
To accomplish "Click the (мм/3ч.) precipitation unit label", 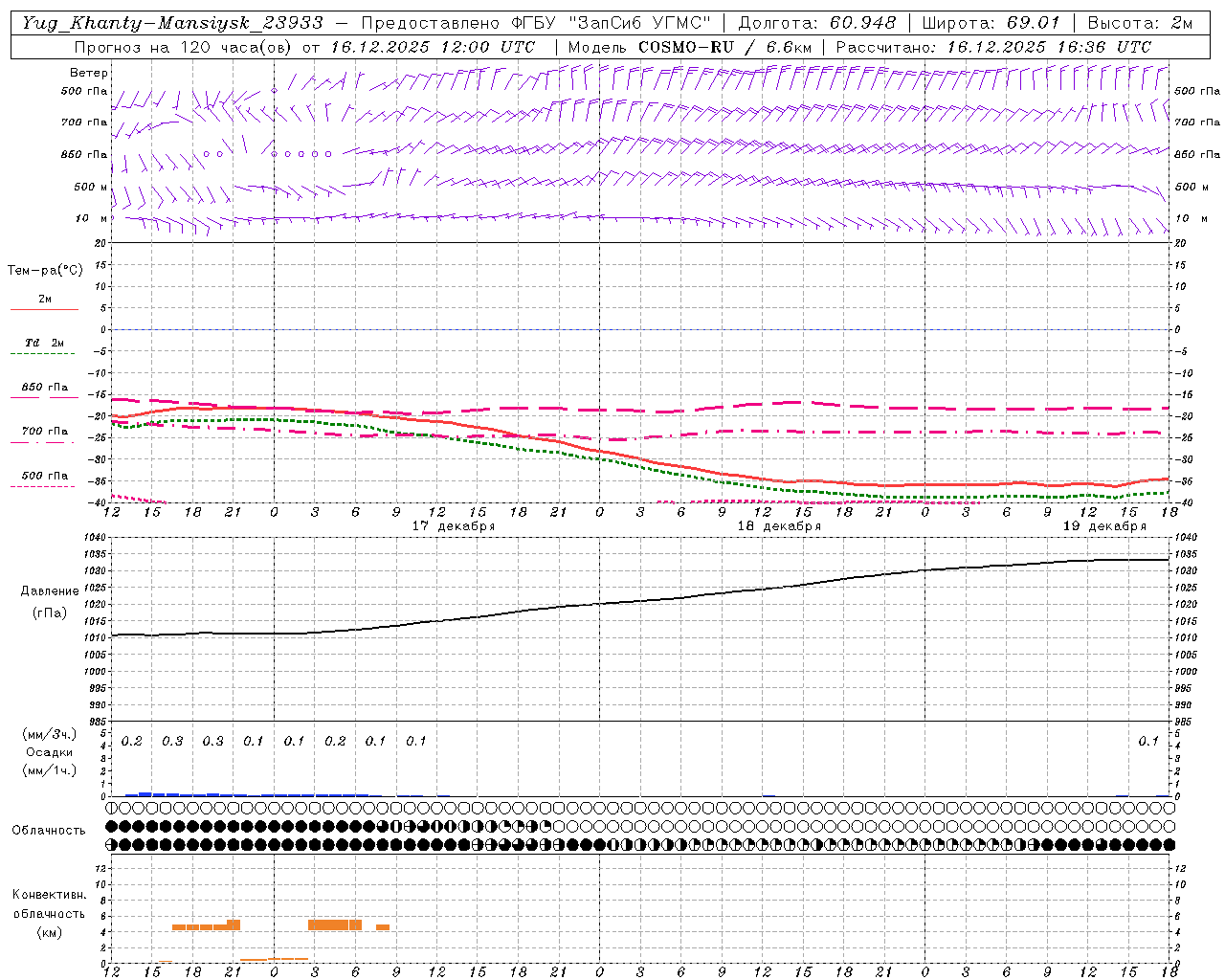I will pyautogui.click(x=49, y=734).
